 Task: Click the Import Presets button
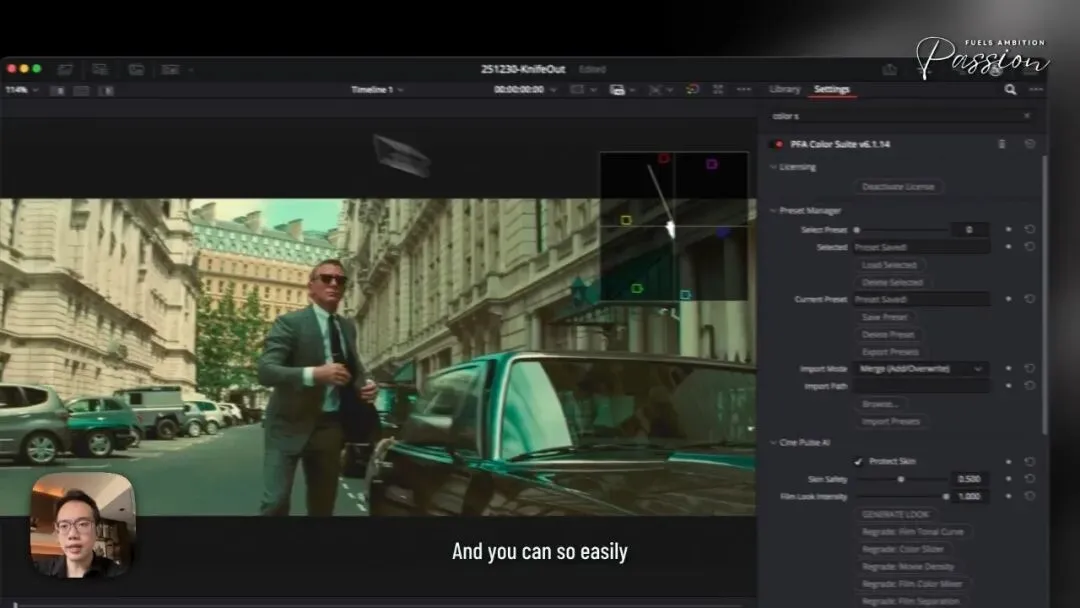pos(891,421)
